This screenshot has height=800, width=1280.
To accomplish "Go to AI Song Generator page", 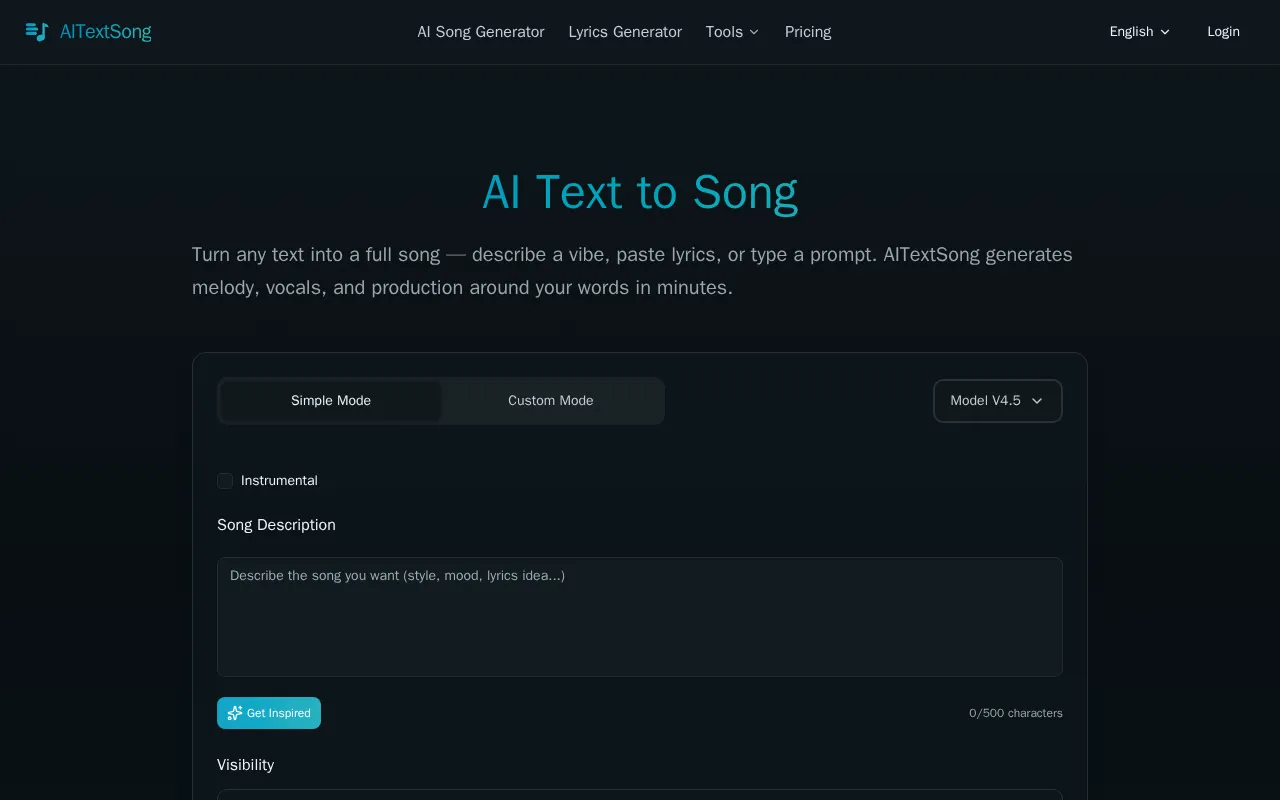I will click(x=481, y=32).
